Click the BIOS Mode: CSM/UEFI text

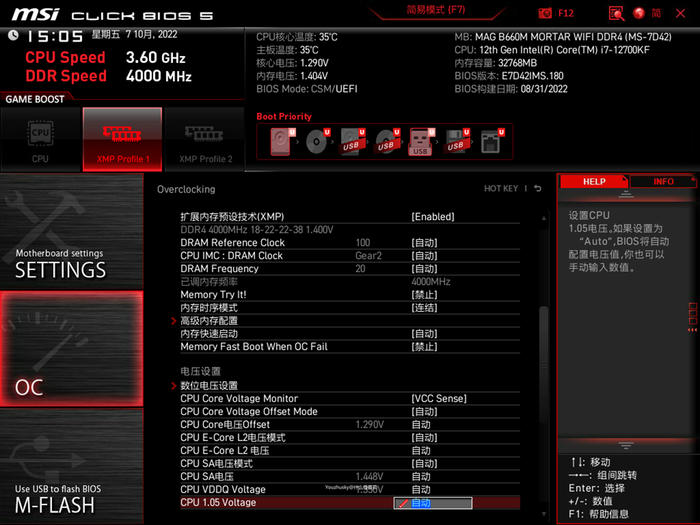307,89
